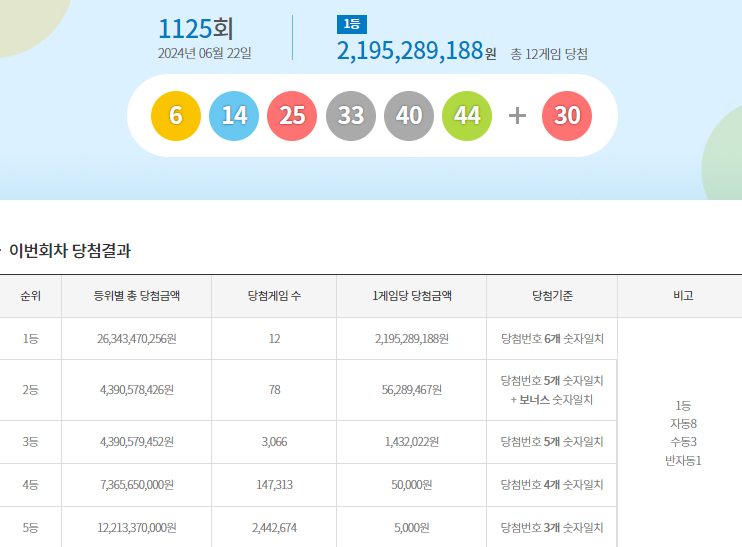Image resolution: width=742 pixels, height=547 pixels.
Task: Click the winning games count 2,442,674 cell
Action: point(274,528)
